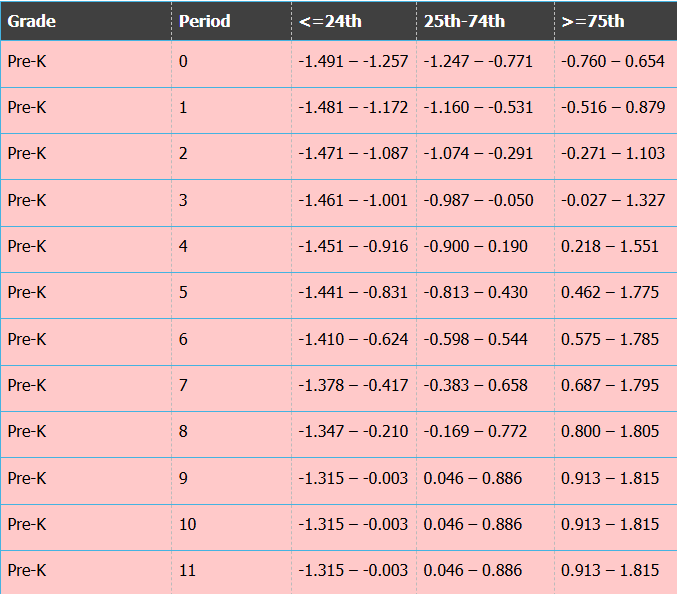Select the Period 7 cell
Screen dimensions: 677x594
coord(183,385)
